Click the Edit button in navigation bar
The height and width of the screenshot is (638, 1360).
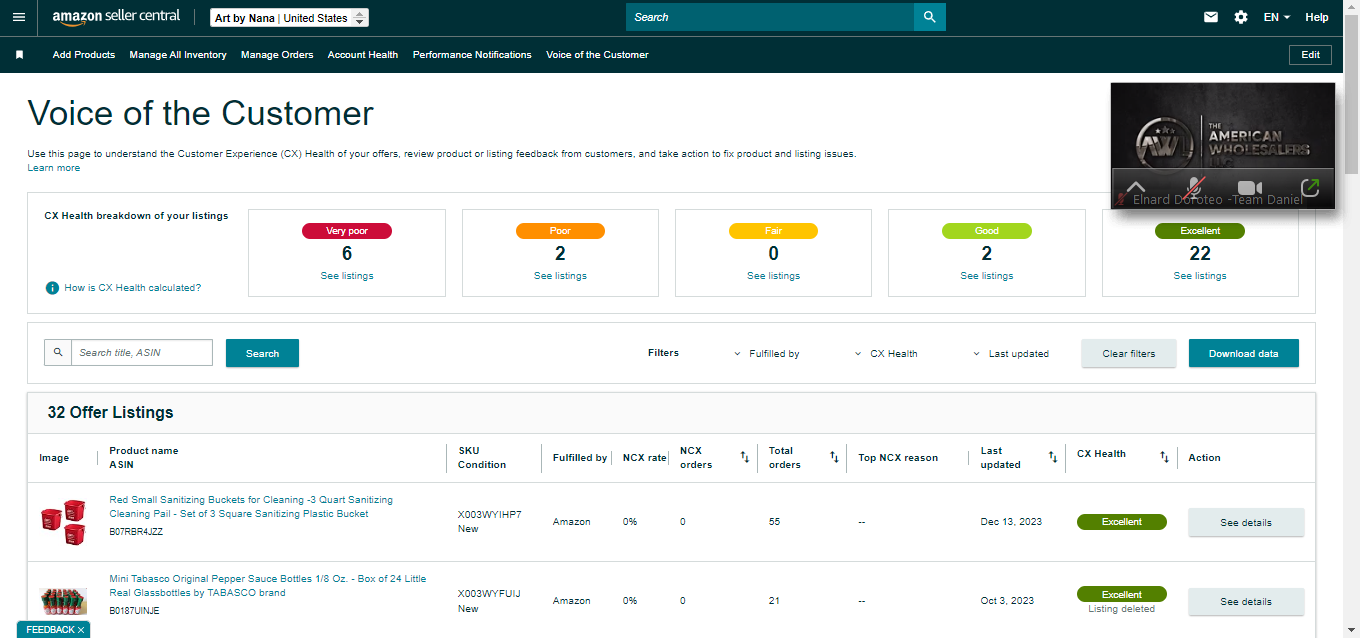coord(1310,55)
